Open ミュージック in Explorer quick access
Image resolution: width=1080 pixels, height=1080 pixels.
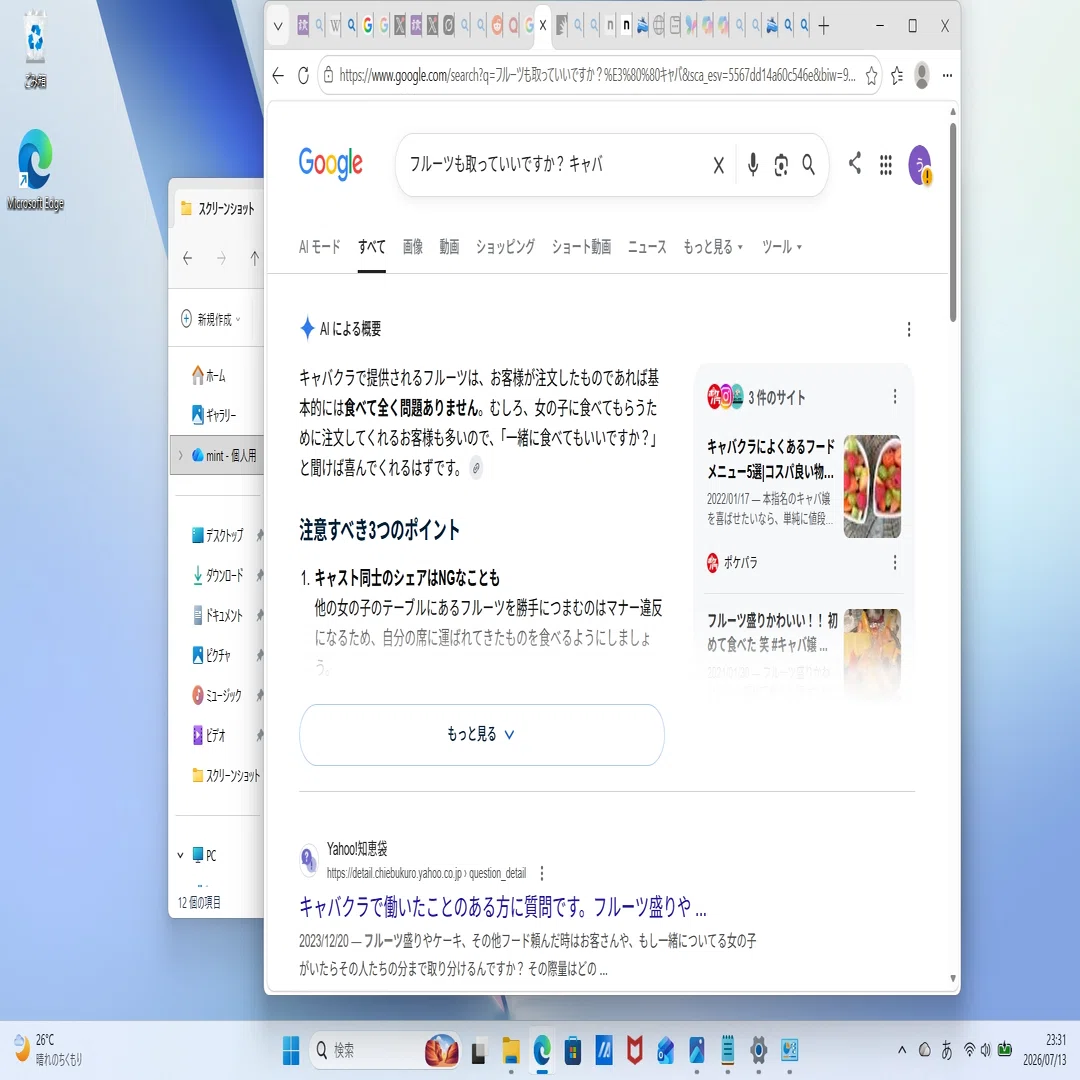point(216,695)
